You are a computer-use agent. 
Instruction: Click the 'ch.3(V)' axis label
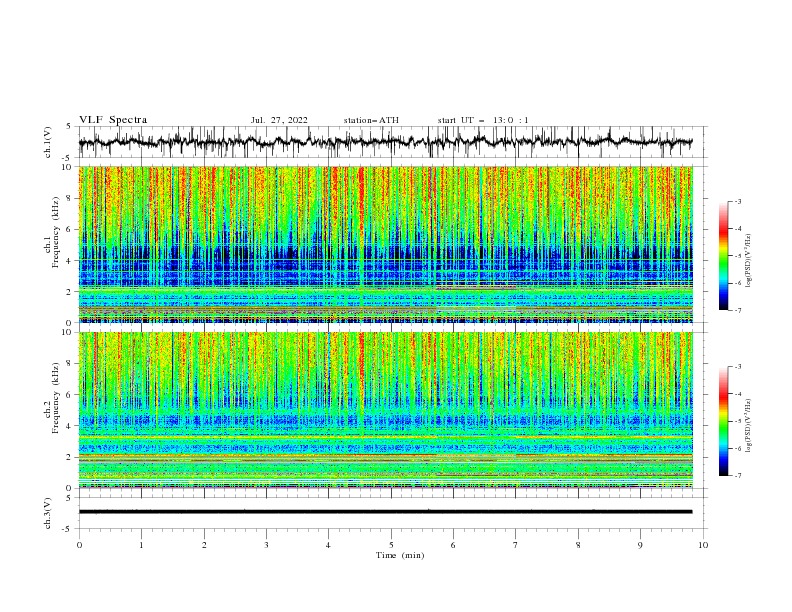pos(48,513)
